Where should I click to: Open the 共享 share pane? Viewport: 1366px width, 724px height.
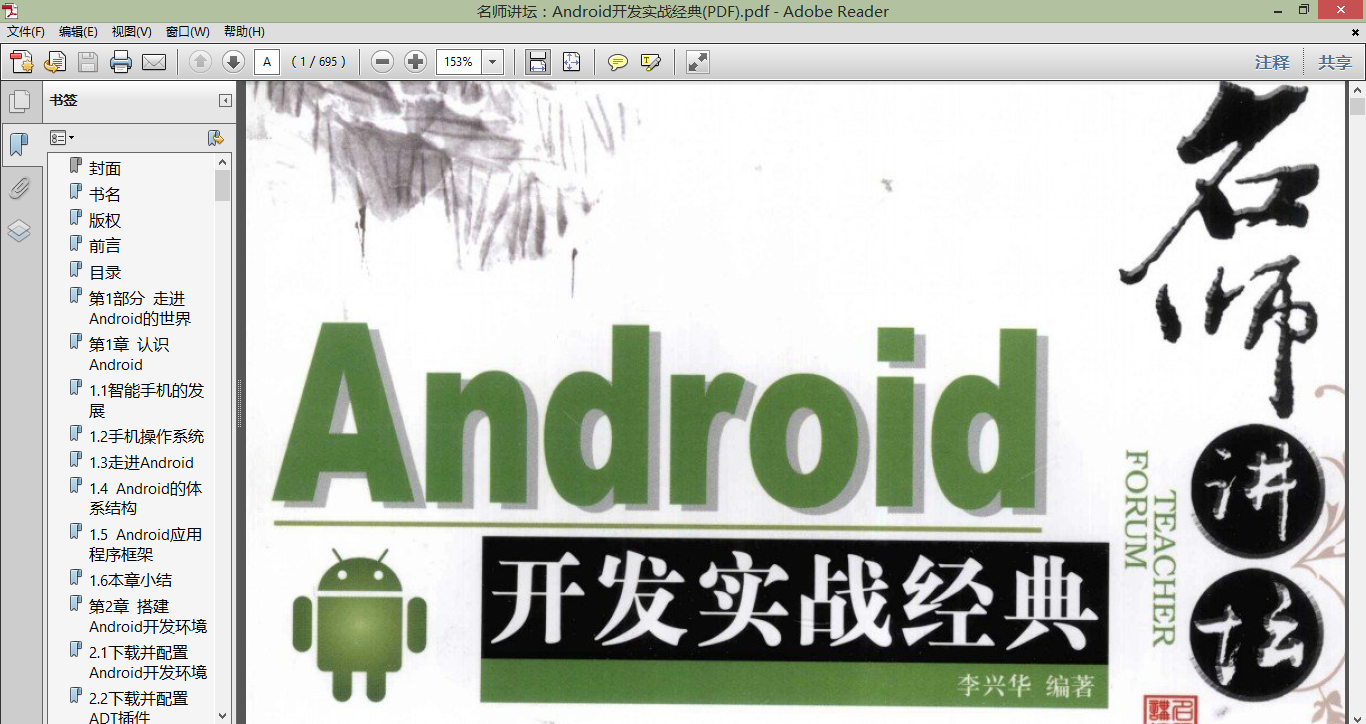(1335, 62)
